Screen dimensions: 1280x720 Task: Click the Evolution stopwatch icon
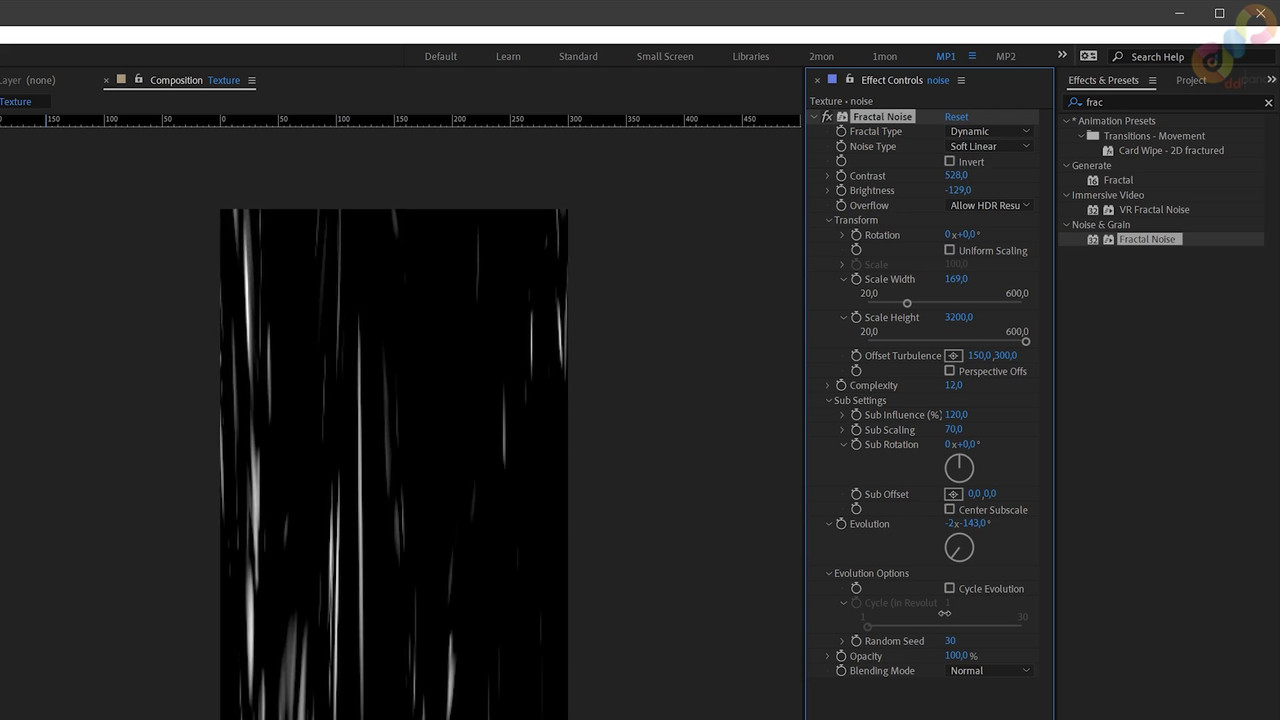coord(841,524)
